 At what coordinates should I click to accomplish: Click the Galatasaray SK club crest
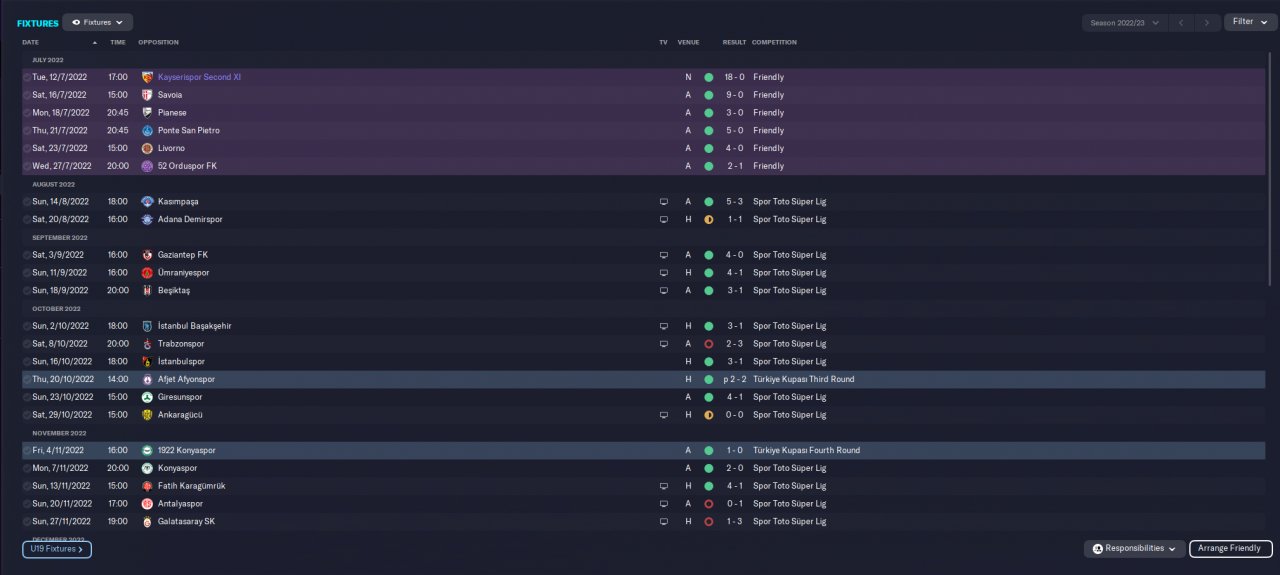pos(148,521)
